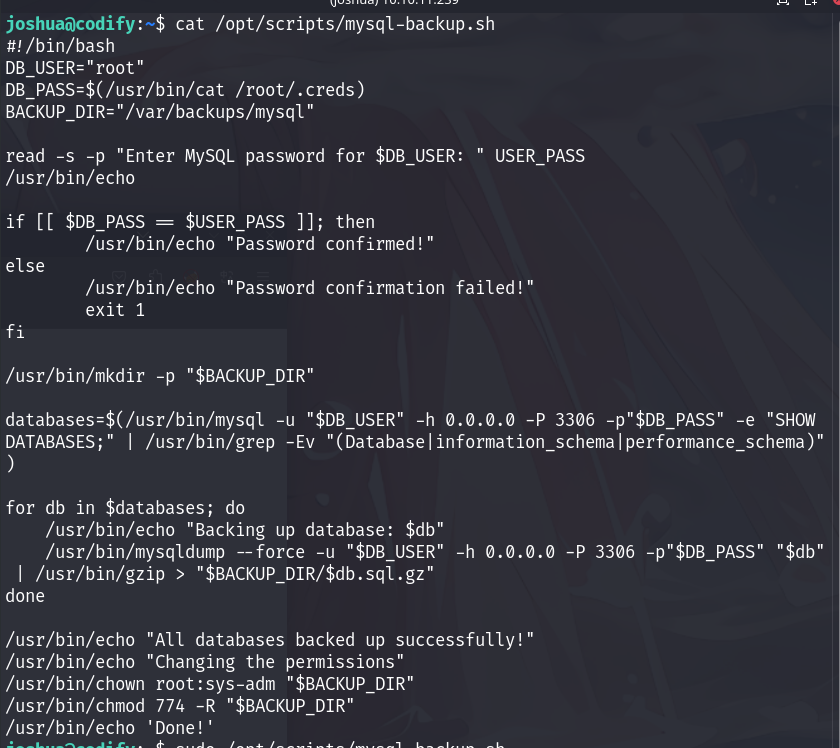
Task: Click the USER_PASS variable on the read line
Action: coord(539,156)
